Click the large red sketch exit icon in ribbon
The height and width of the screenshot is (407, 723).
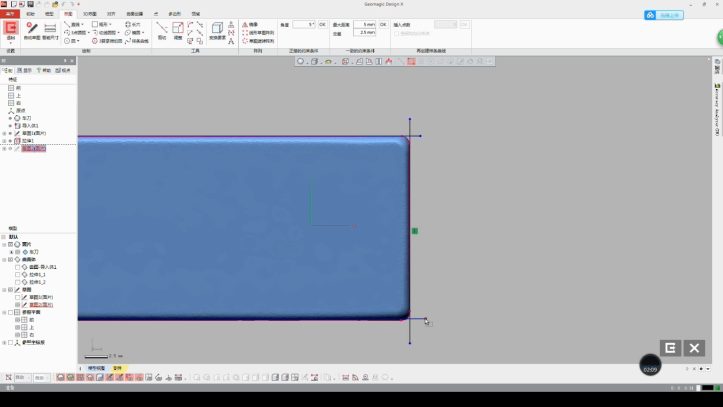11,29
